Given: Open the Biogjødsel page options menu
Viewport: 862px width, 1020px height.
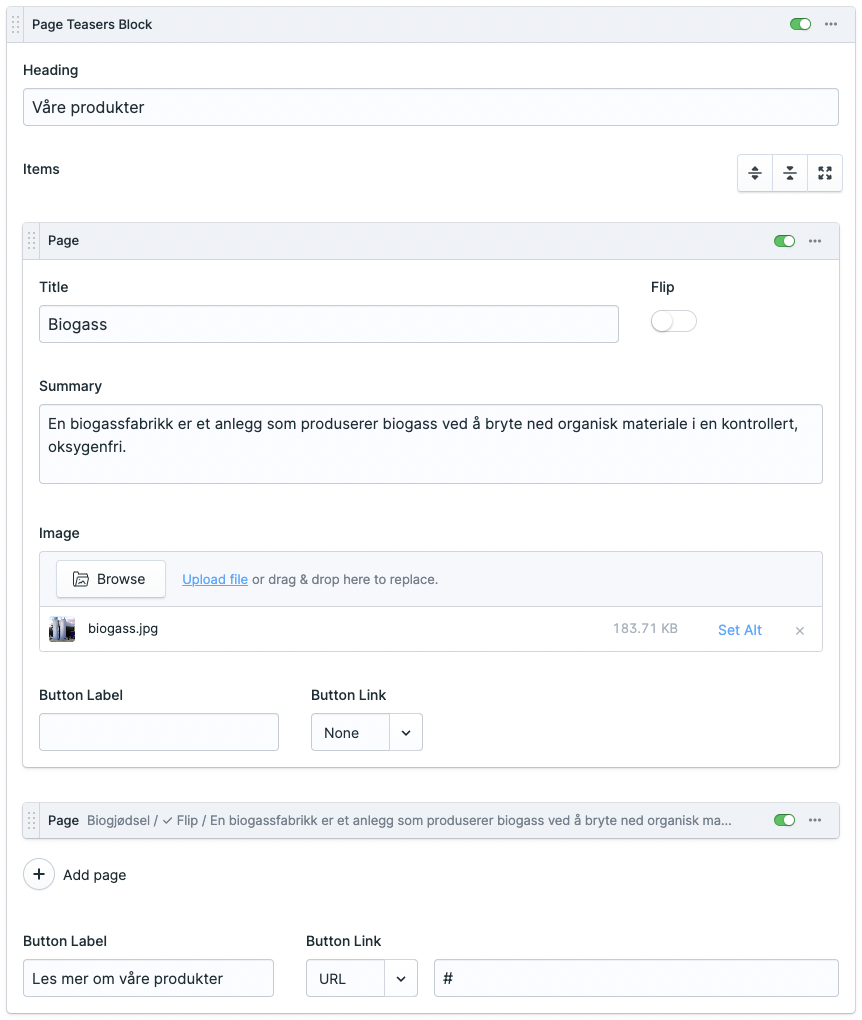Looking at the screenshot, I should (815, 820).
